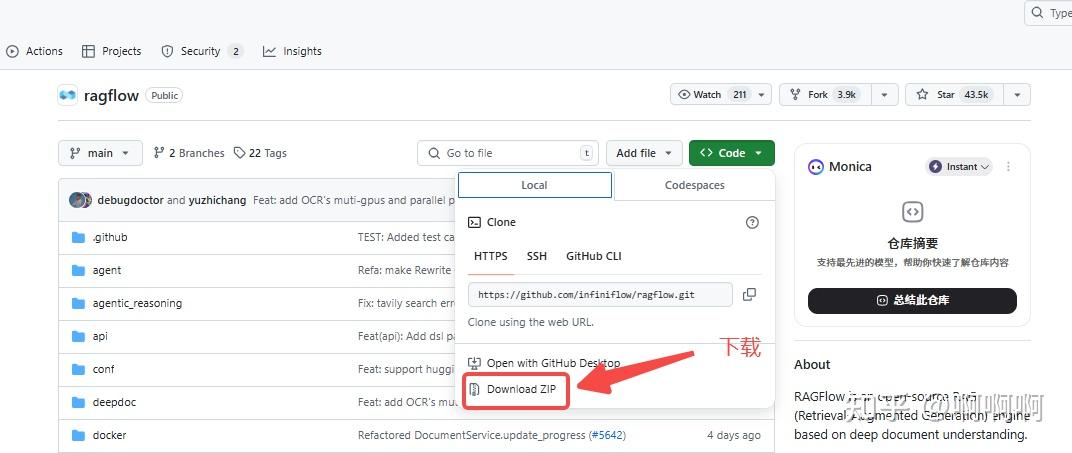Click the GitHub Desktop icon

click(474, 363)
